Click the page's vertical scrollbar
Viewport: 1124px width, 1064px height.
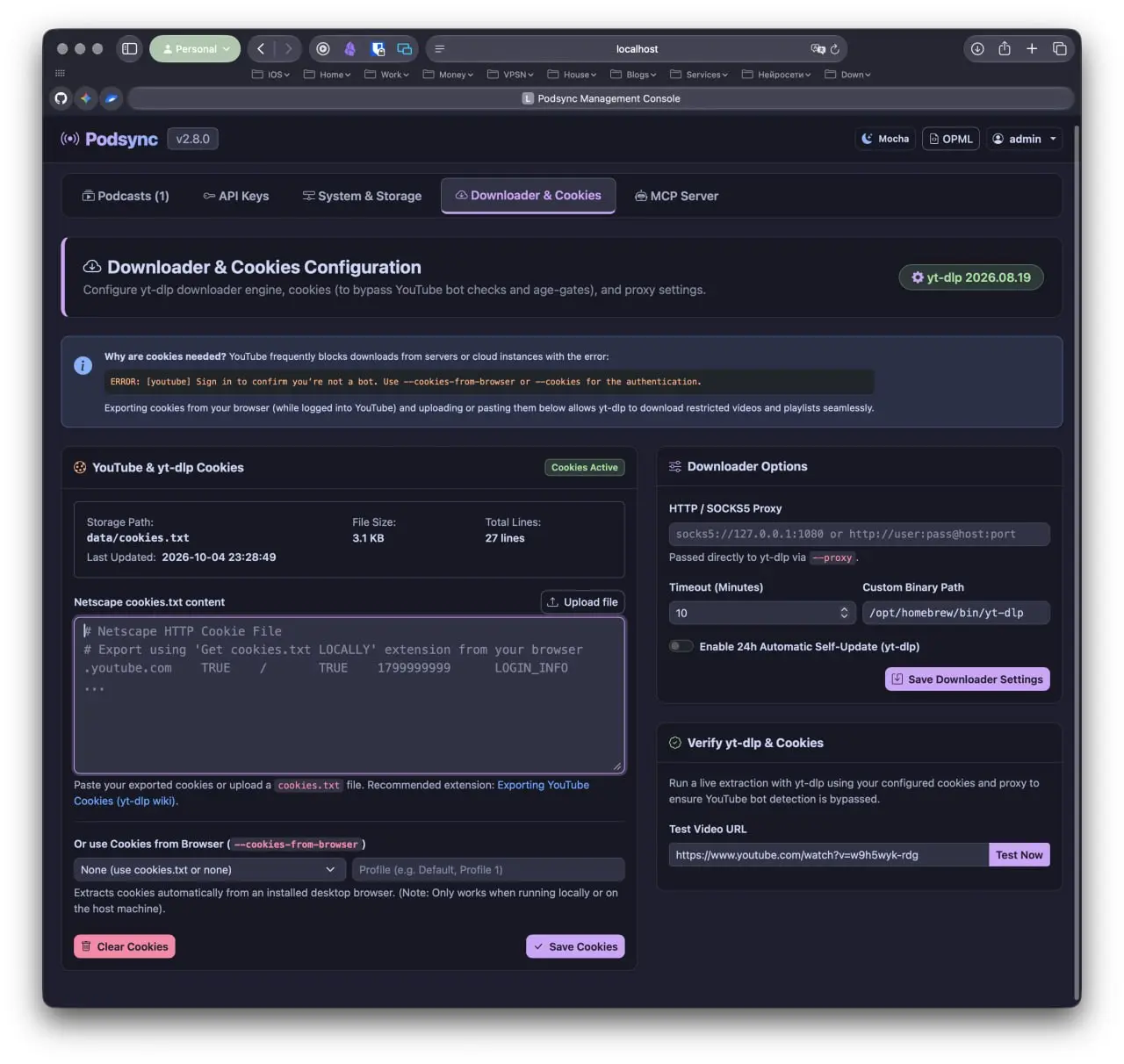(x=1077, y=562)
